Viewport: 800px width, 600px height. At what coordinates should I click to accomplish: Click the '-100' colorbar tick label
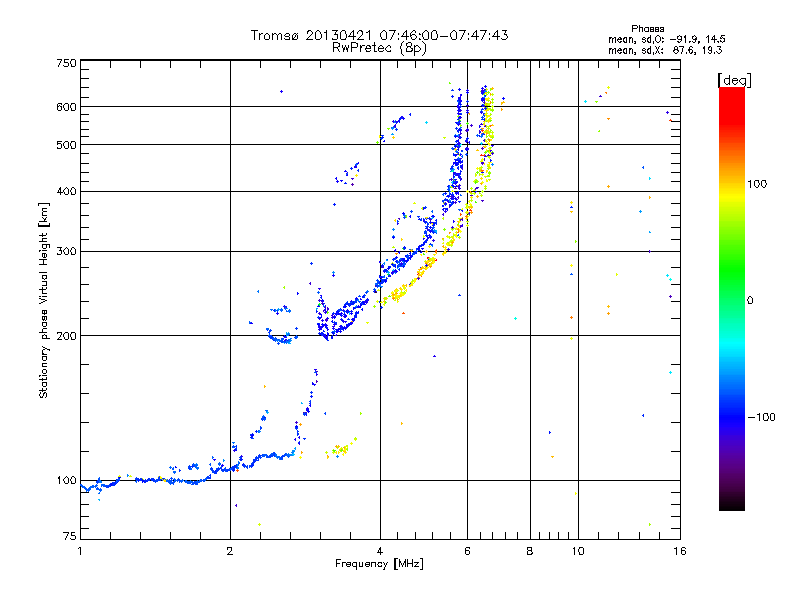(x=762, y=417)
